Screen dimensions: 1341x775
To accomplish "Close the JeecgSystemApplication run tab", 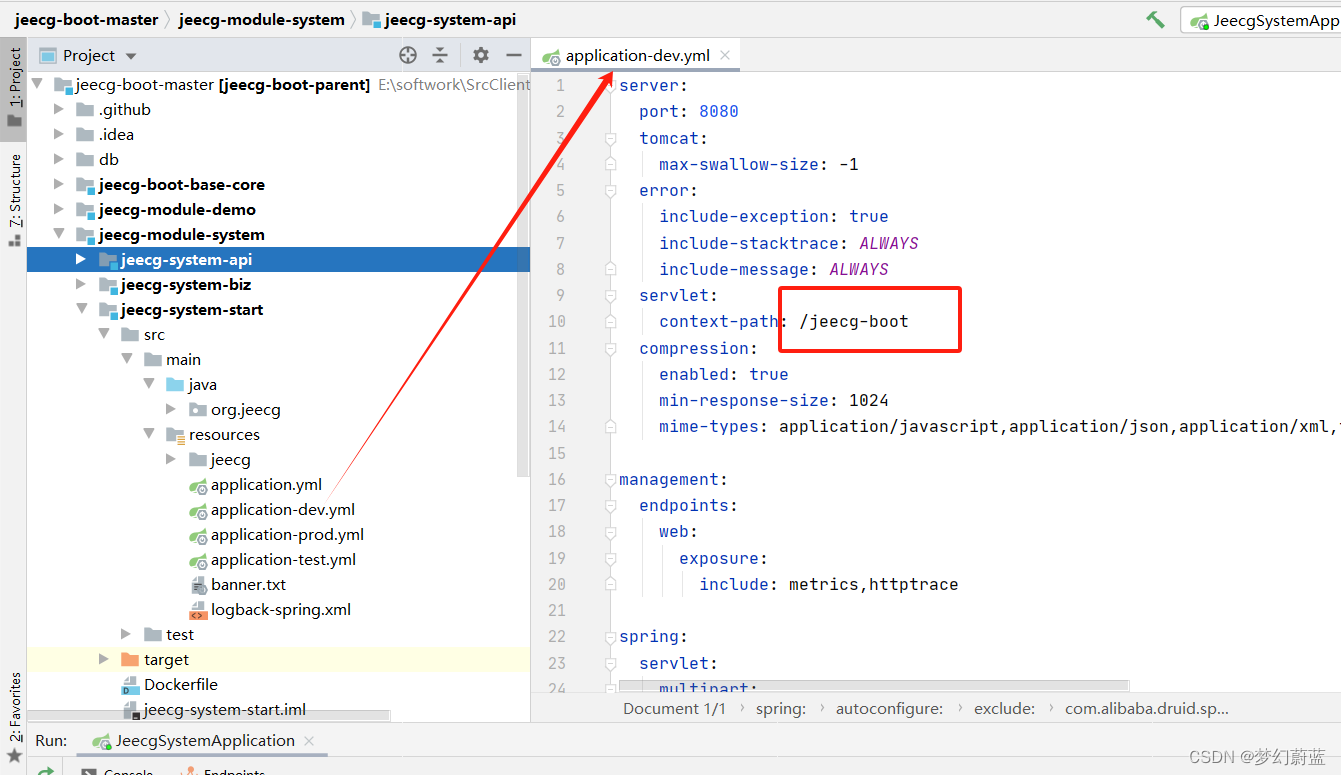I will [310, 741].
